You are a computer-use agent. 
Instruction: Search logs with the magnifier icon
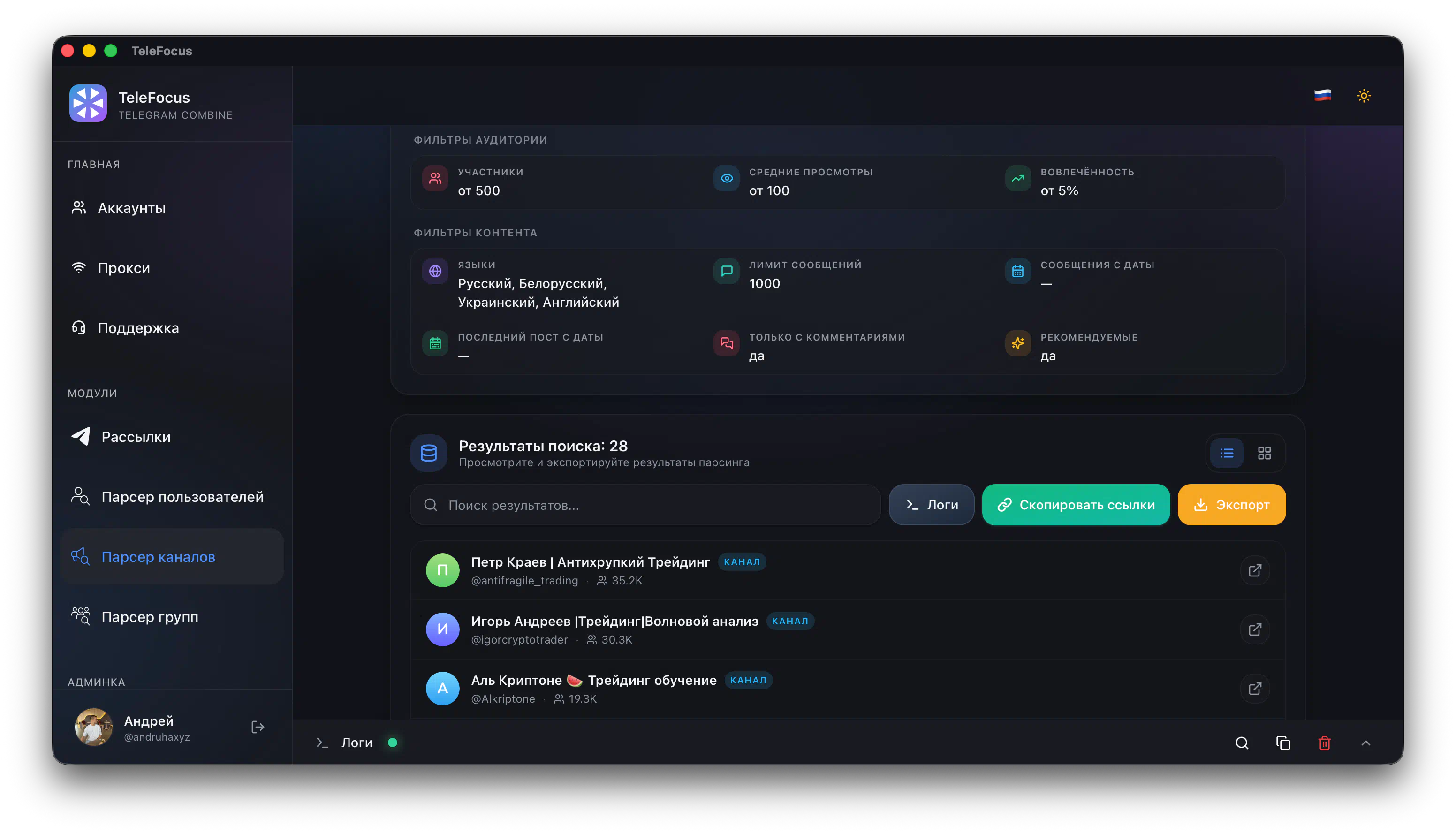[x=1242, y=743]
